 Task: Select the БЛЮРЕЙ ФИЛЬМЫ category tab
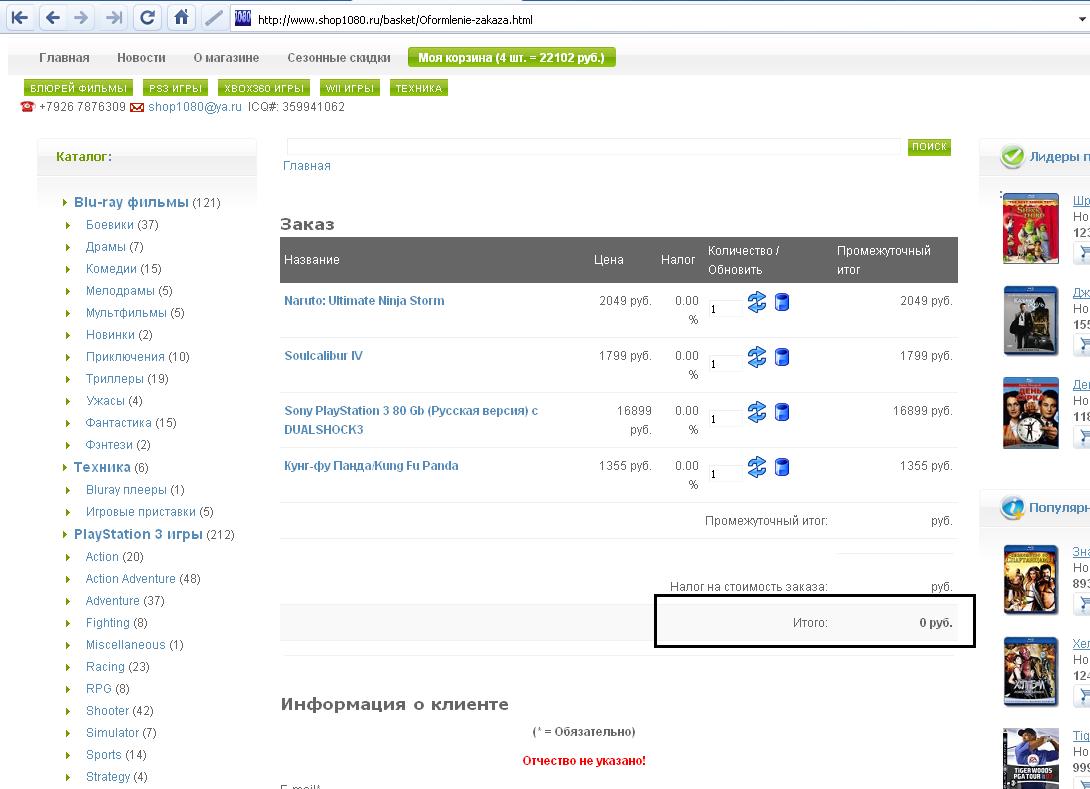[x=78, y=88]
